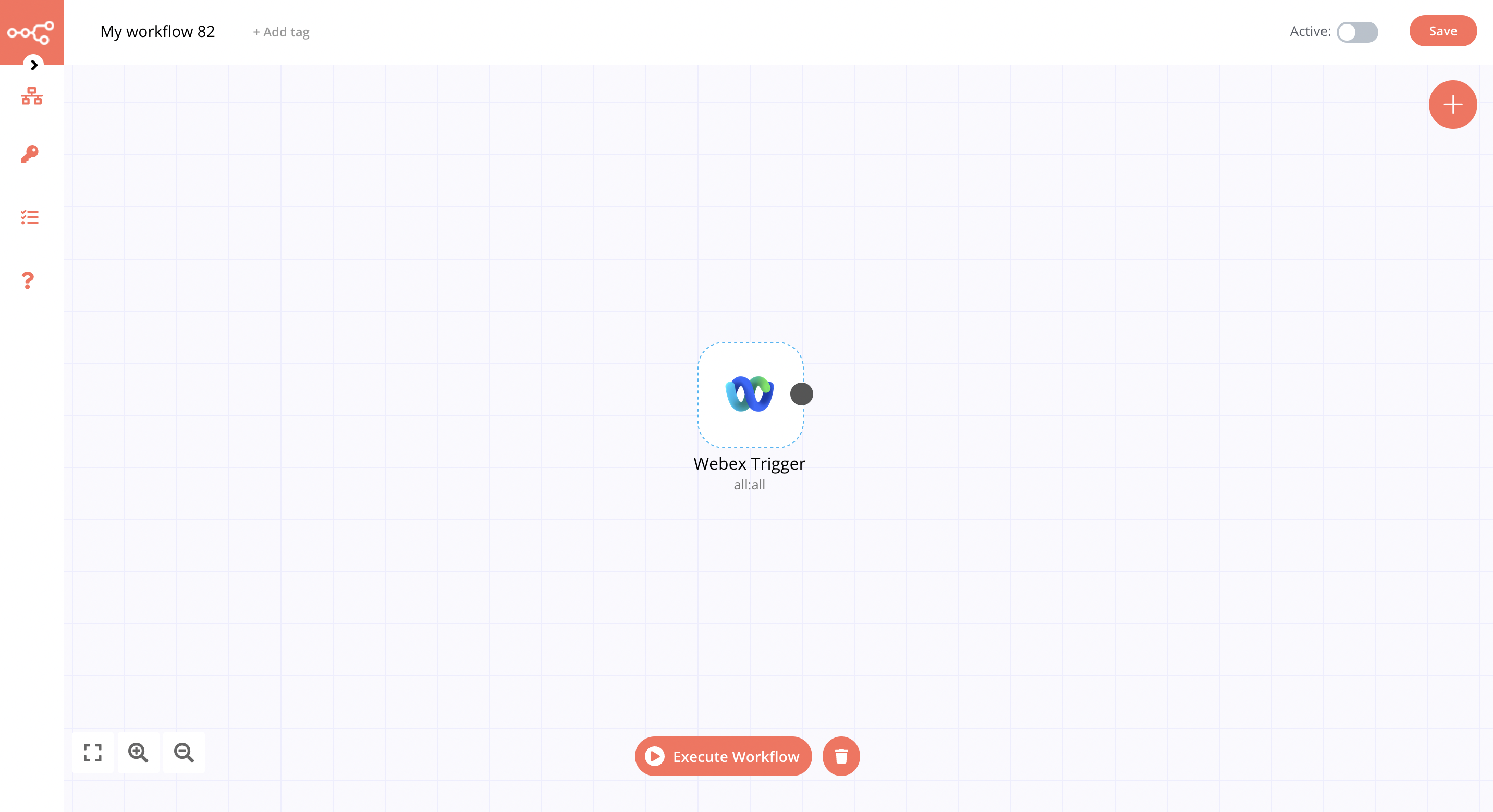Click the Execute Workflow button
Screen dimensions: 1493x812
tap(723, 756)
